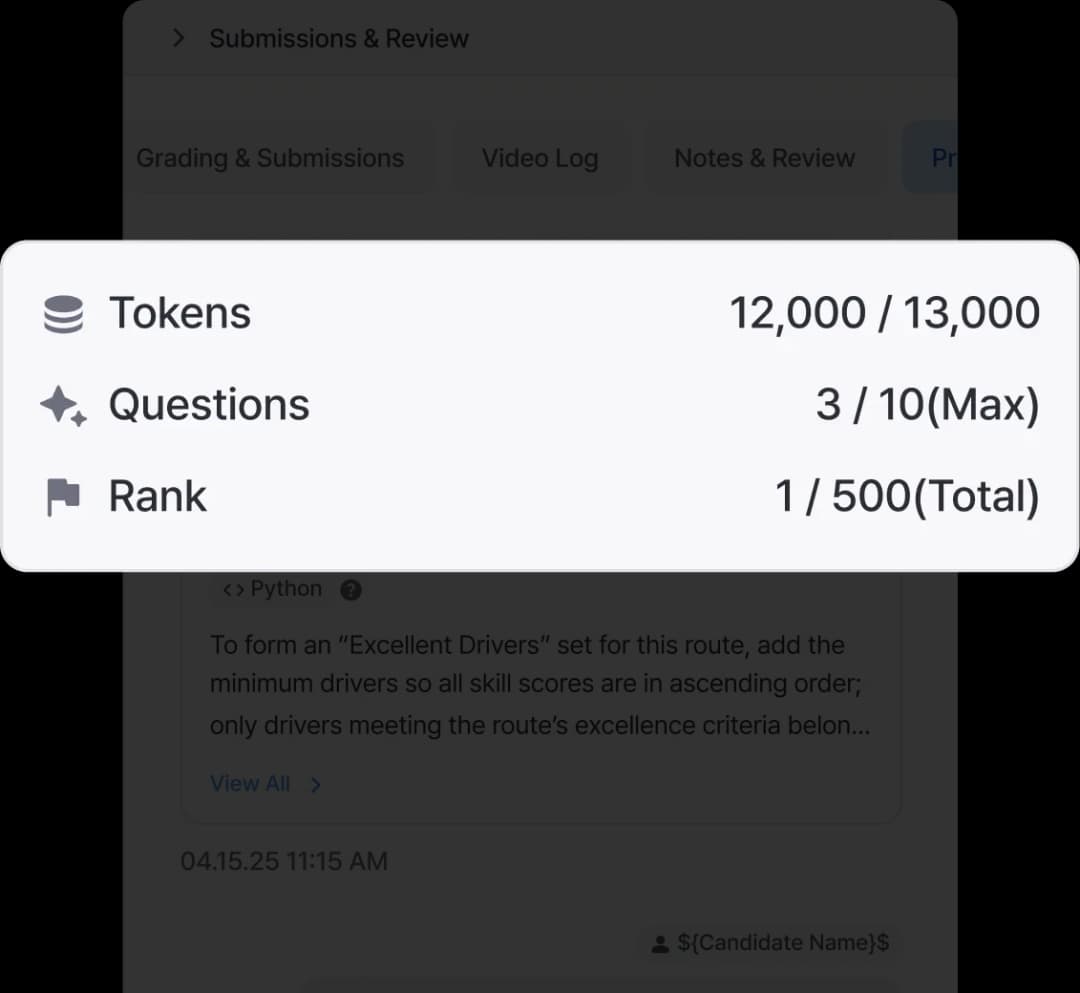The image size is (1080, 993).
Task: Select the Grading & Submissions tab
Action: coord(269,157)
